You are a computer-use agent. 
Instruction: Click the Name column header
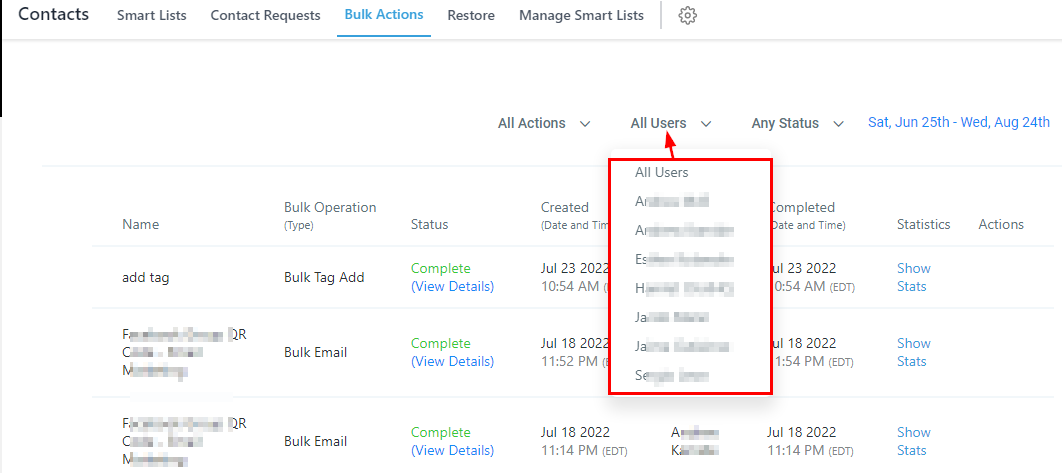coord(140,225)
